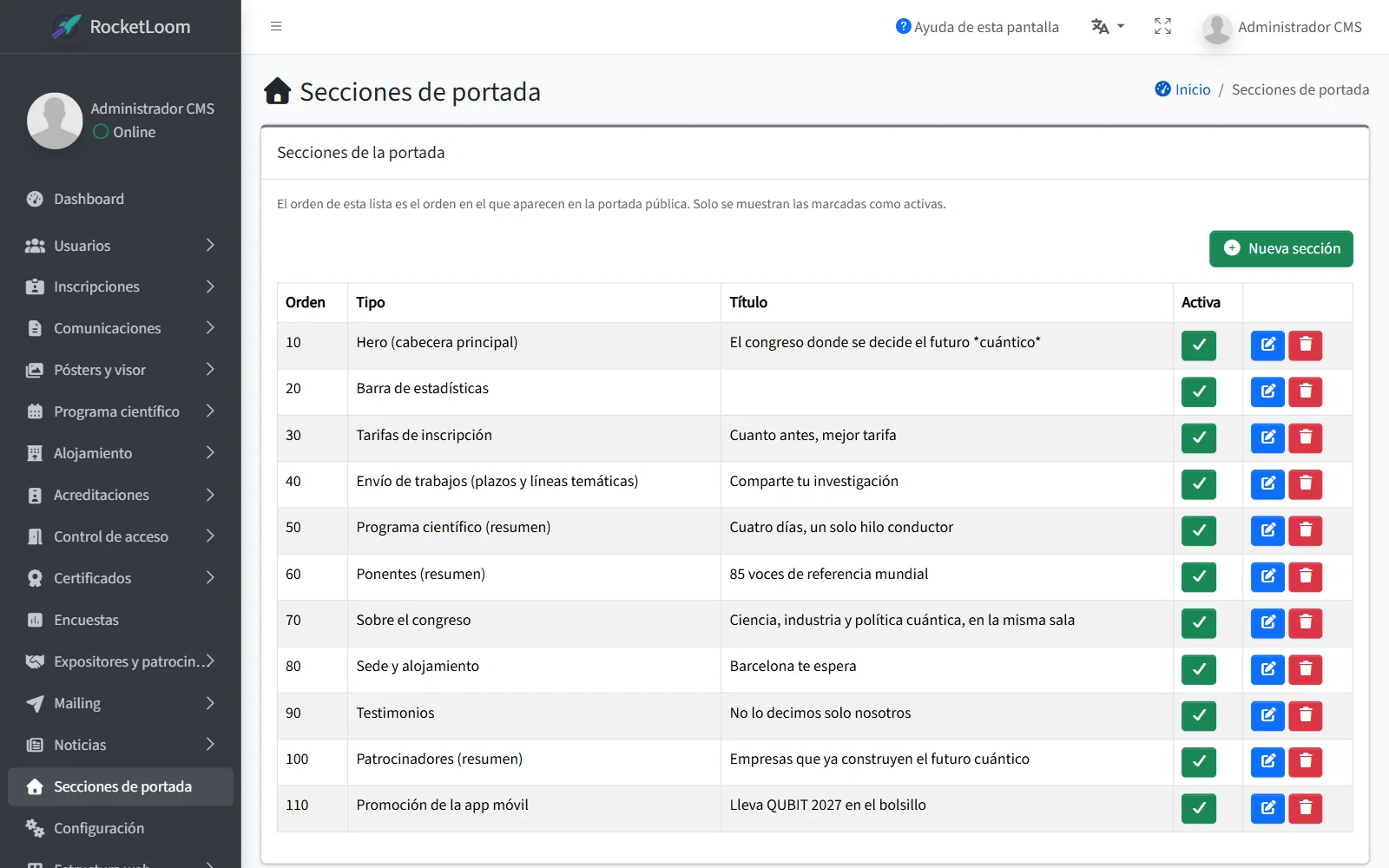
Task: Toggle active state for Hero section
Action: (x=1199, y=345)
